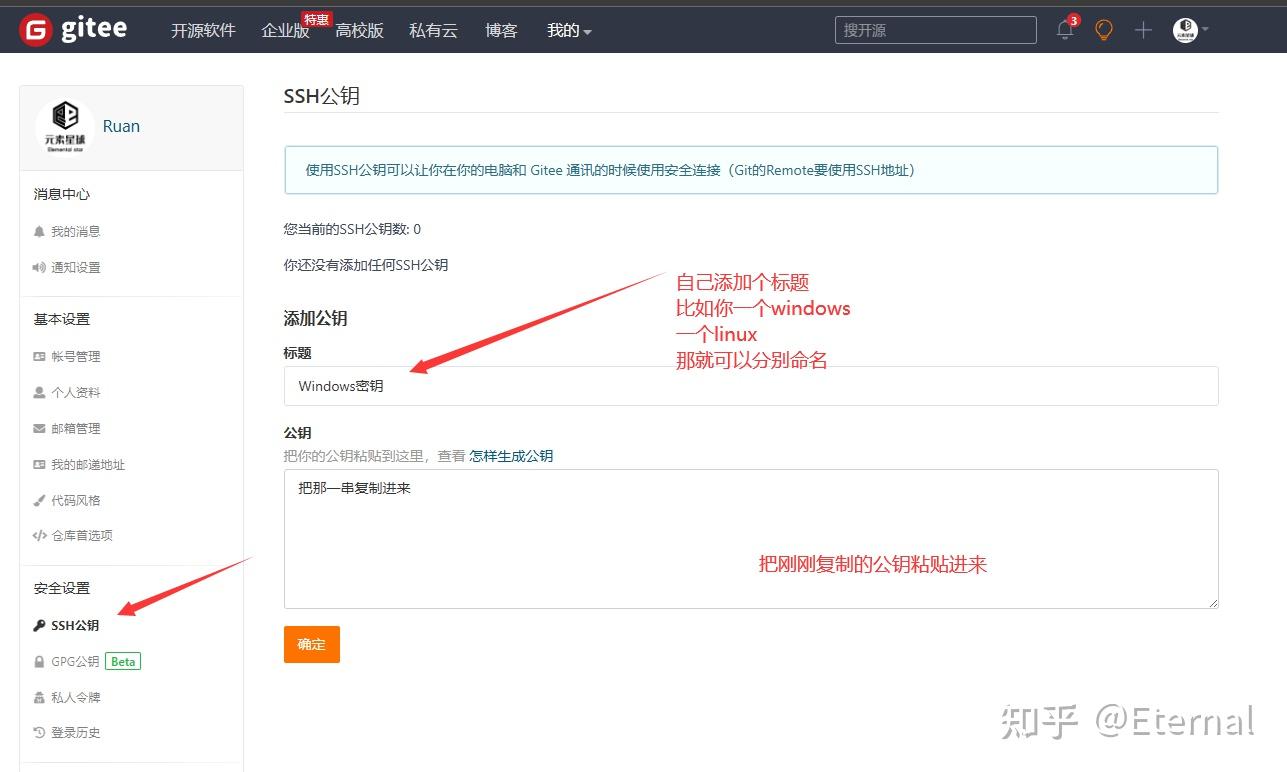Open the + create new dropdown
The height and width of the screenshot is (772, 1287).
1142,30
